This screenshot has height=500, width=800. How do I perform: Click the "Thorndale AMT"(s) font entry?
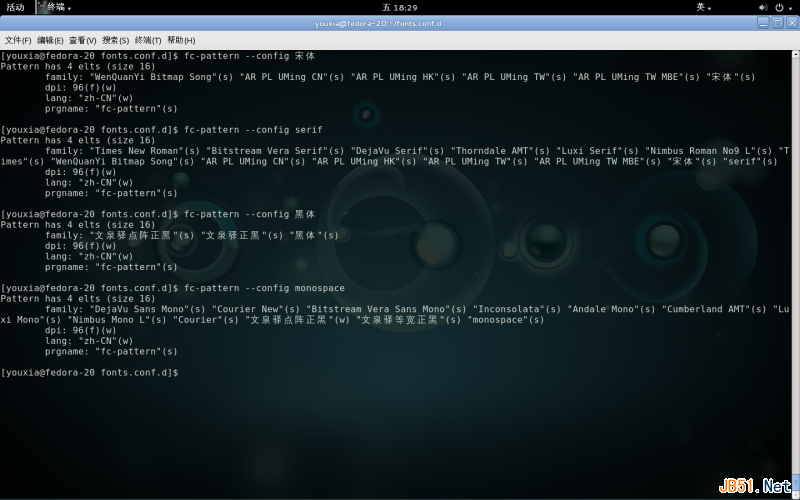click(x=500, y=151)
